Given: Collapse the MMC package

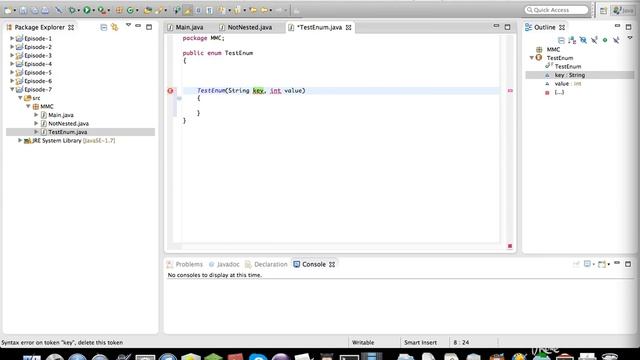Looking at the screenshot, I should 28,106.
